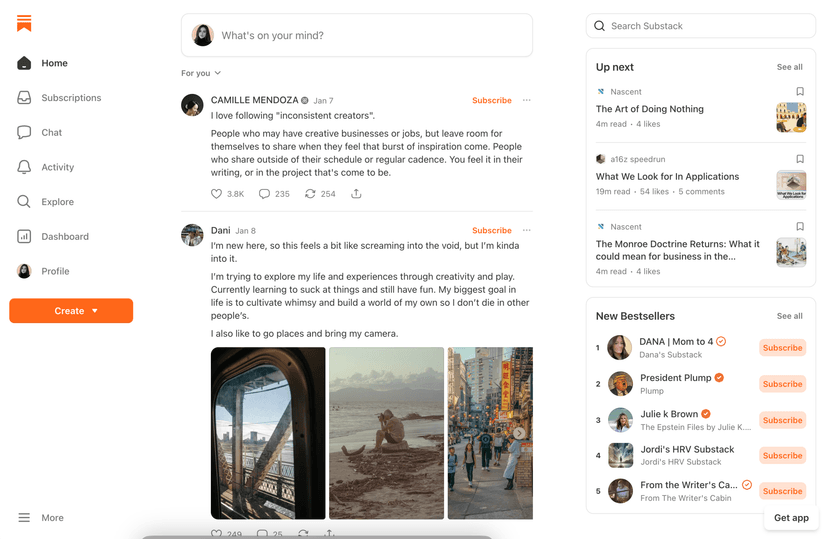Screen dimensions: 828x539
Task: Click your avatar in the composer box
Action: 202,35
